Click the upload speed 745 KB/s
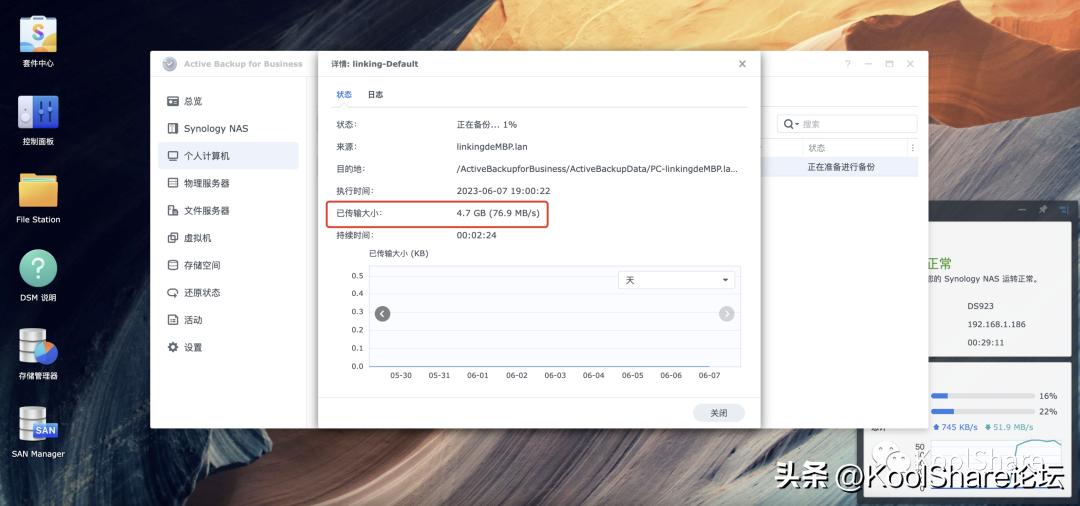This screenshot has height=506, width=1080. pyautogui.click(x=955, y=428)
